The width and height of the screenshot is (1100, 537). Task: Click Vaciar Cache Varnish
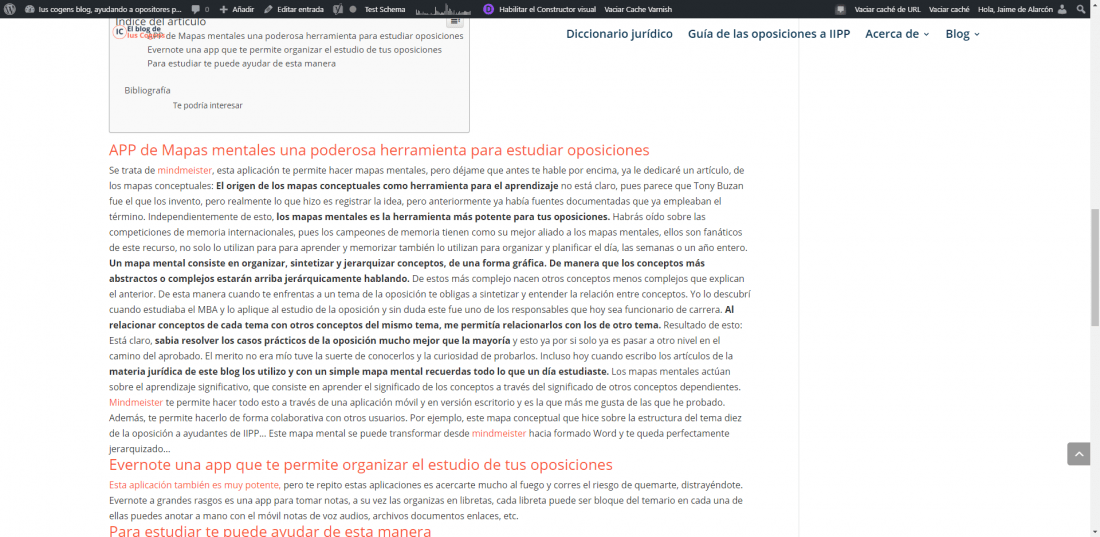tap(638, 10)
